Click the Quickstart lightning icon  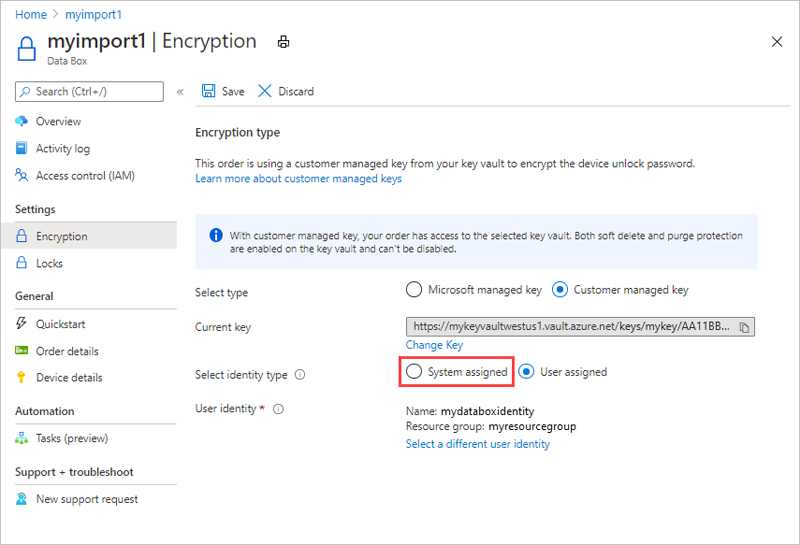click(22, 324)
